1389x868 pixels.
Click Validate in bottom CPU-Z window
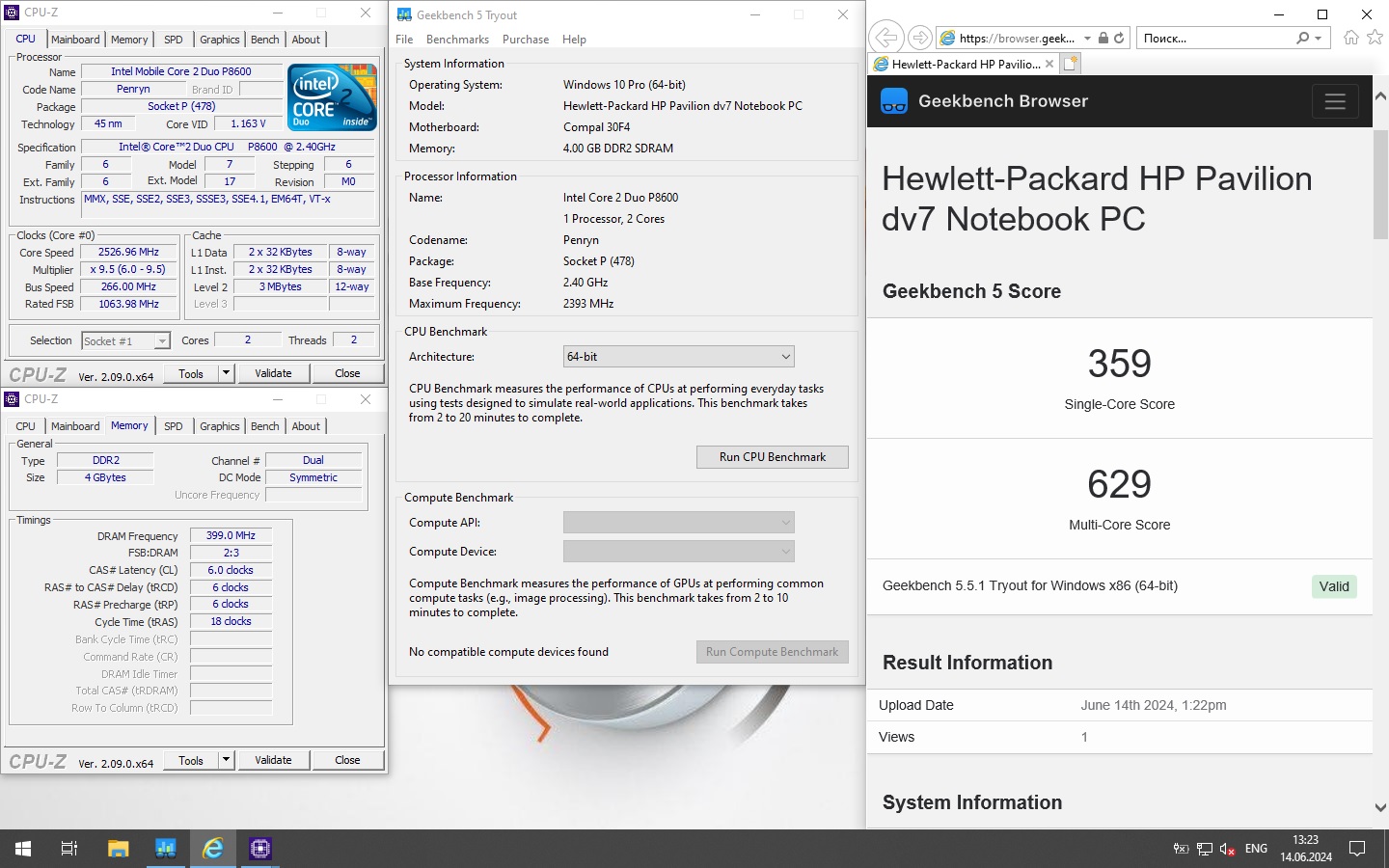(273, 760)
